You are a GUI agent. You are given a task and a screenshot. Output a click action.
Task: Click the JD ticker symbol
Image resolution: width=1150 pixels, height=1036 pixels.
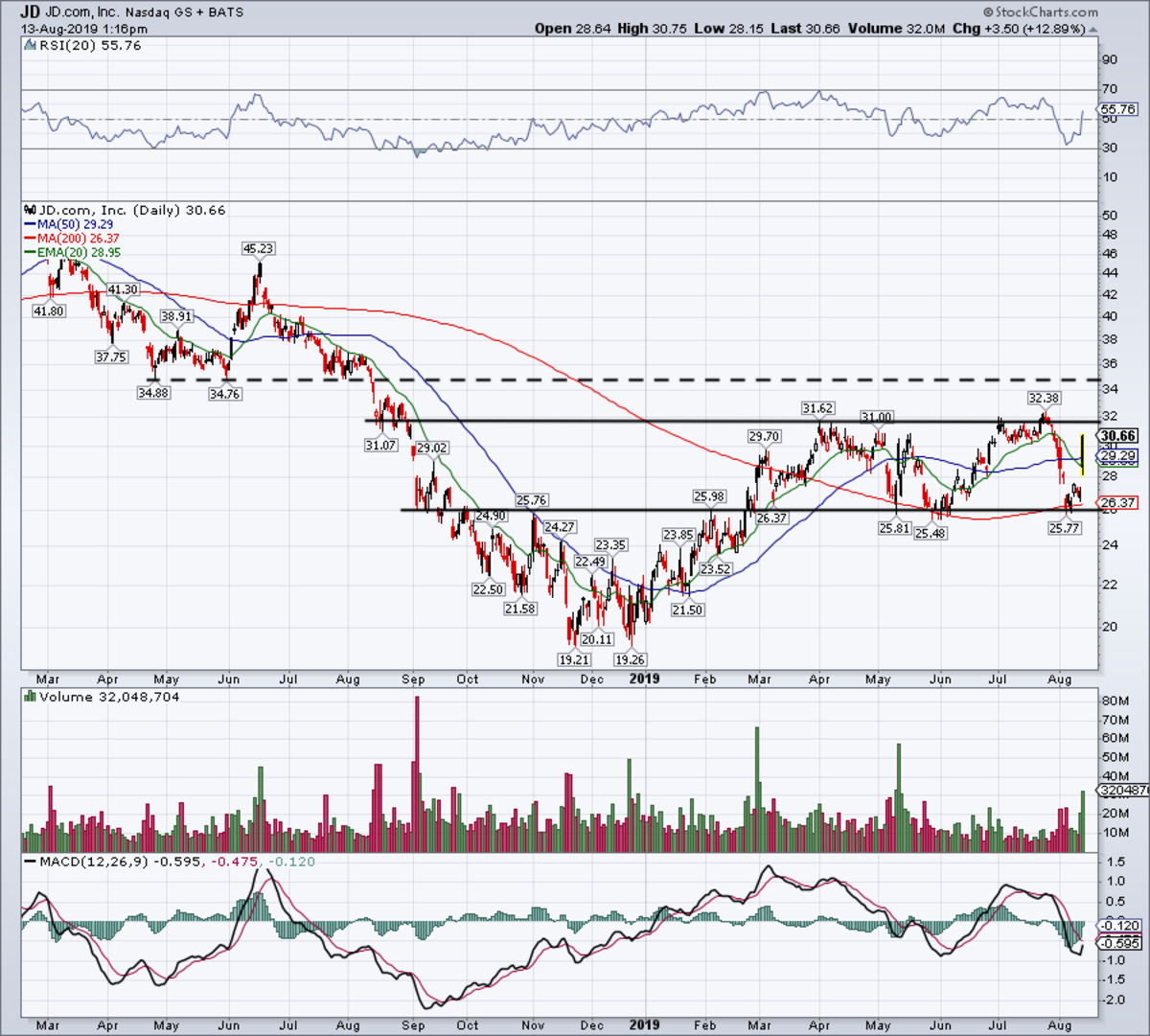[31, 12]
